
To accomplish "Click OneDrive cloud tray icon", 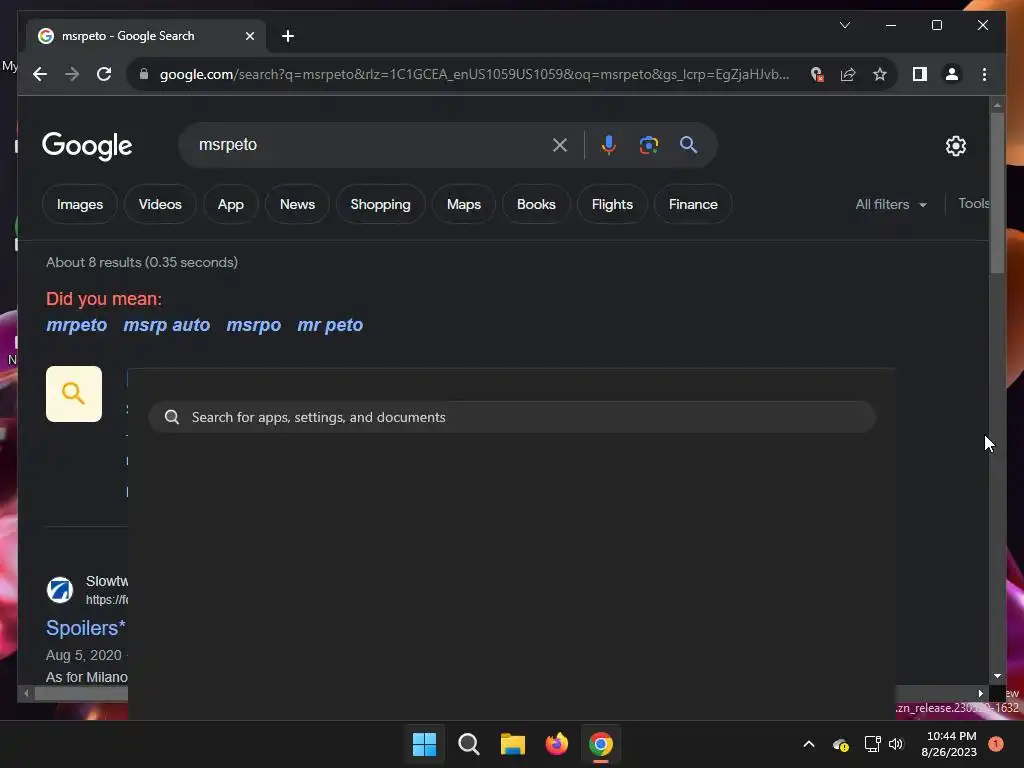I will (x=840, y=744).
